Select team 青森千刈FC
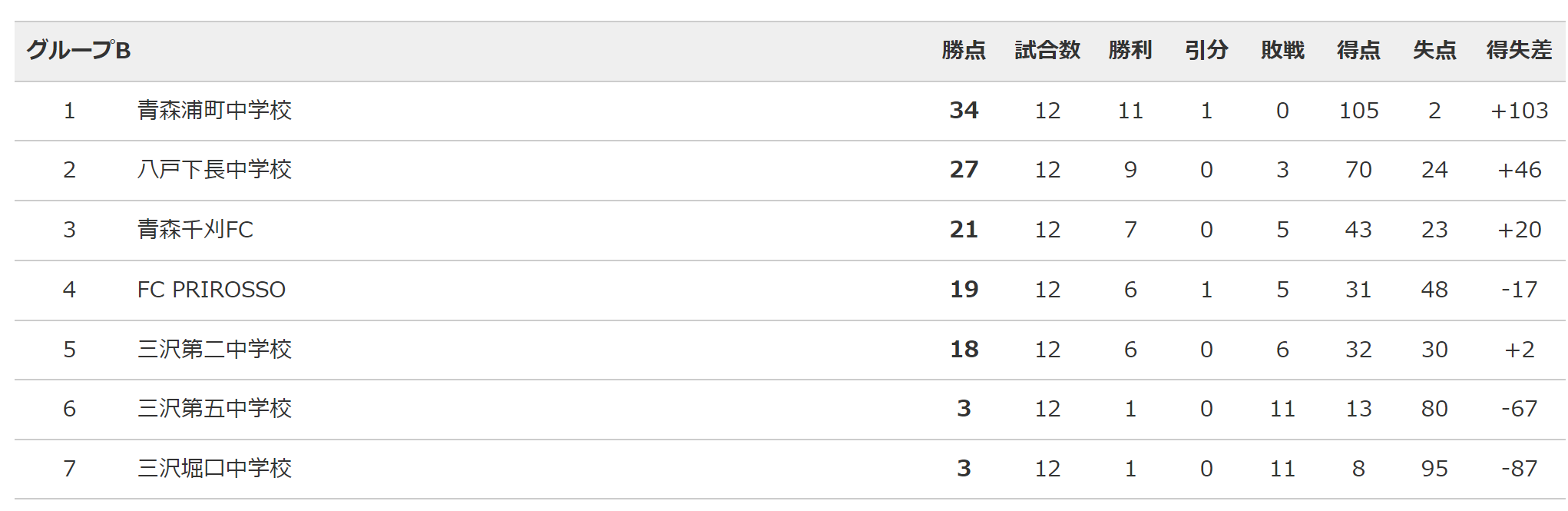 click(x=195, y=230)
